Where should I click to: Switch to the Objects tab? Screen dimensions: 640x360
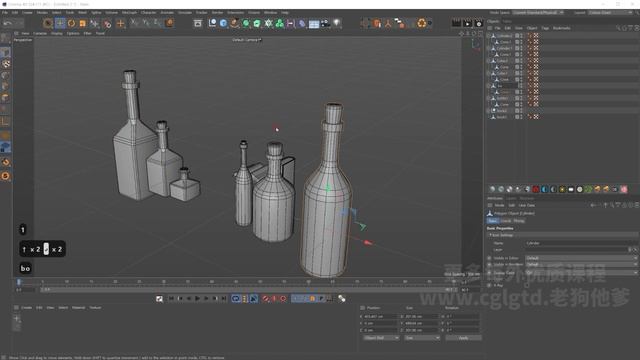(x=493, y=21)
